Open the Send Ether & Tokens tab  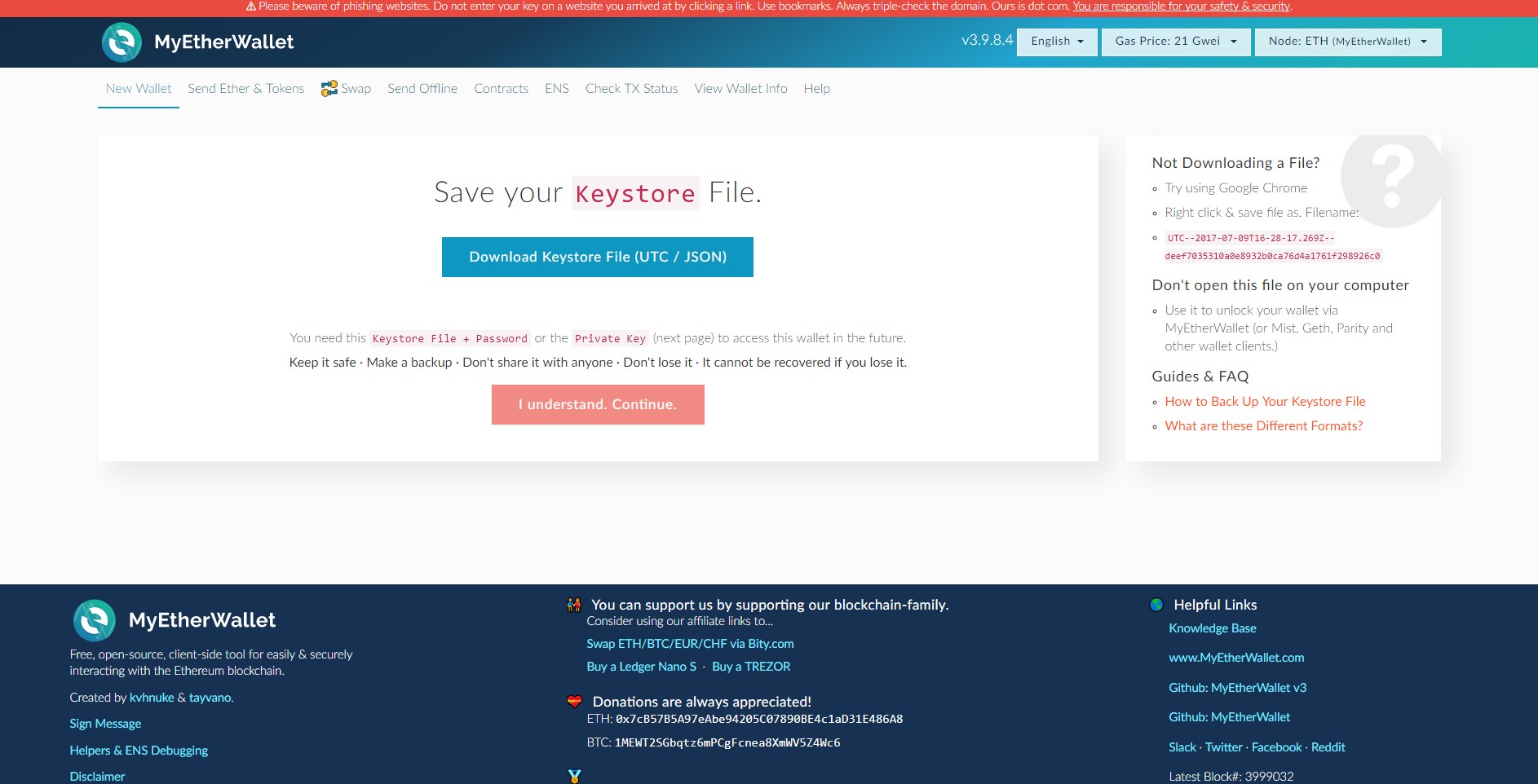click(246, 89)
